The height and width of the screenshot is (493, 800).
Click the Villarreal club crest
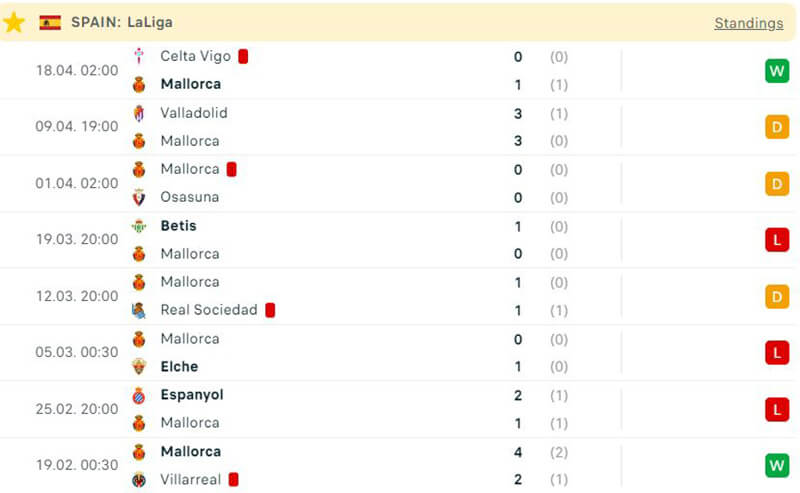coord(139,480)
